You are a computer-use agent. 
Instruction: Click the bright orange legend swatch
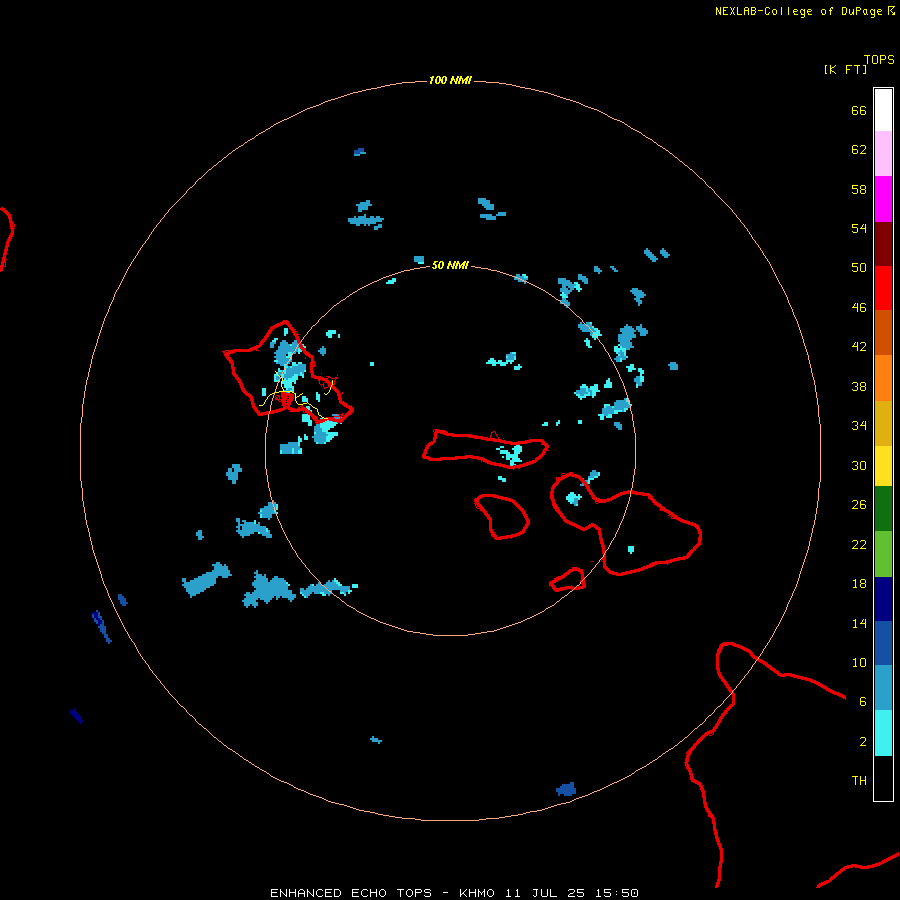point(883,378)
